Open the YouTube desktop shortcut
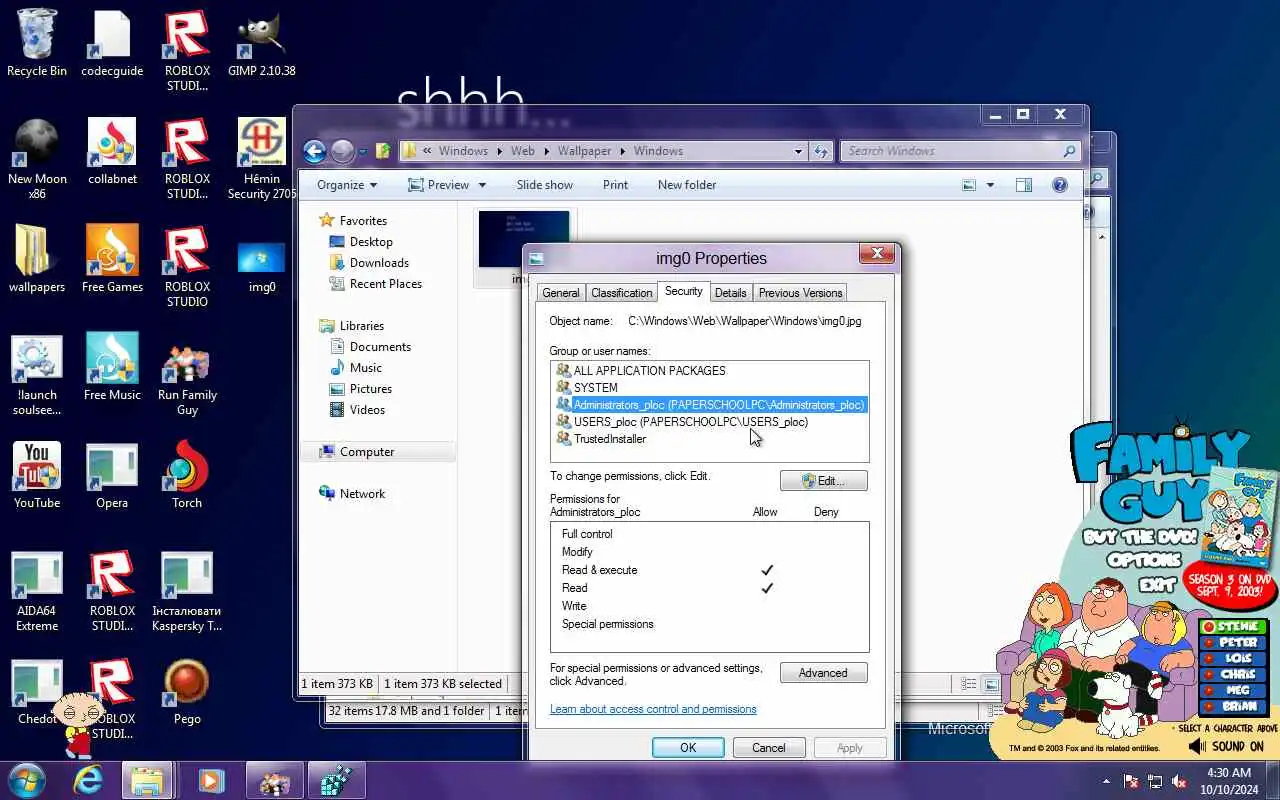This screenshot has width=1280, height=800. tap(37, 476)
